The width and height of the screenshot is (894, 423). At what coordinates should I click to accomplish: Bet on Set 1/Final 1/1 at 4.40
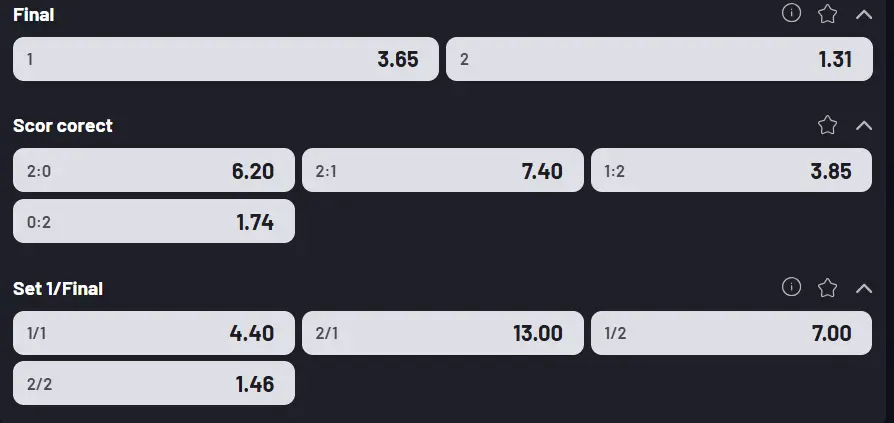pos(154,333)
